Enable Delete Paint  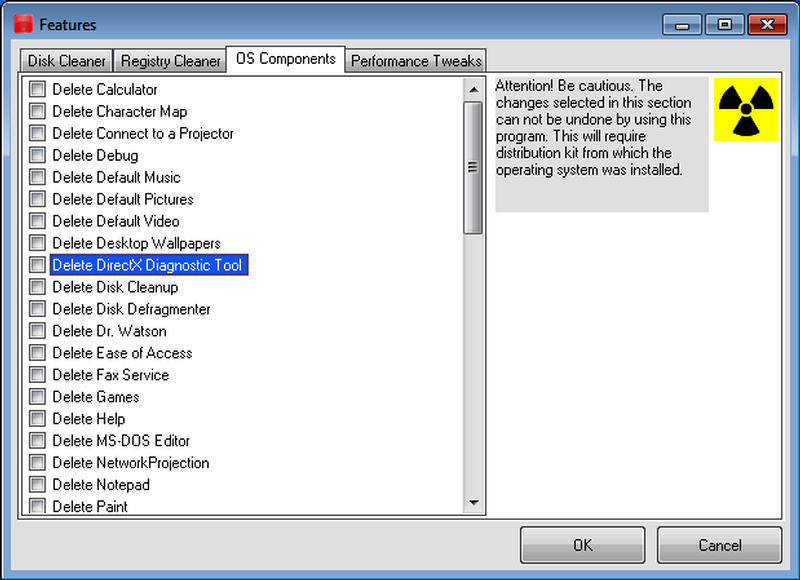[x=36, y=507]
